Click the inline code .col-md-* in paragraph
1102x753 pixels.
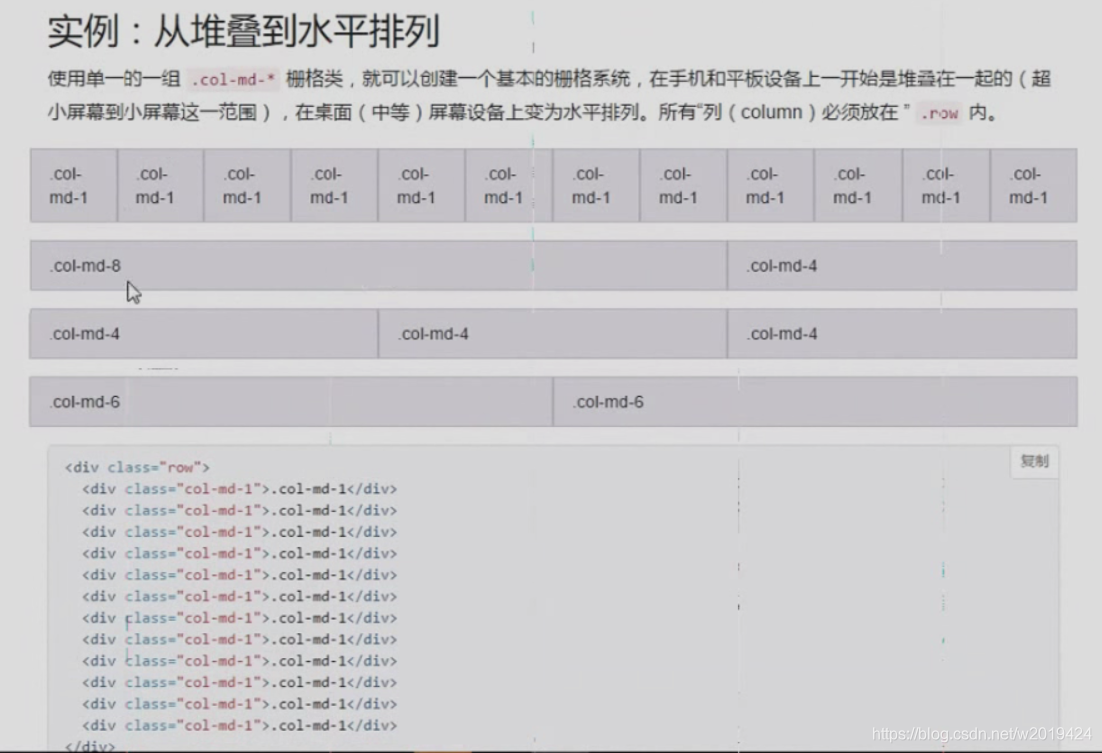click(x=233, y=79)
